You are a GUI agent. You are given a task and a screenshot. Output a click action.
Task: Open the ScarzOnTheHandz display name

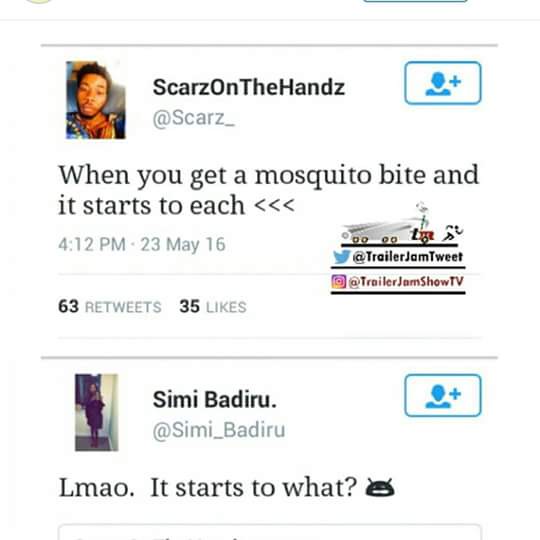point(249,87)
